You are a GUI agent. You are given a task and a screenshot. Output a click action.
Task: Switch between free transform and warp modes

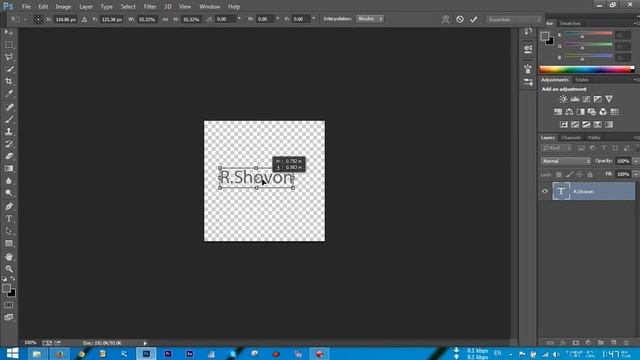pyautogui.click(x=445, y=19)
